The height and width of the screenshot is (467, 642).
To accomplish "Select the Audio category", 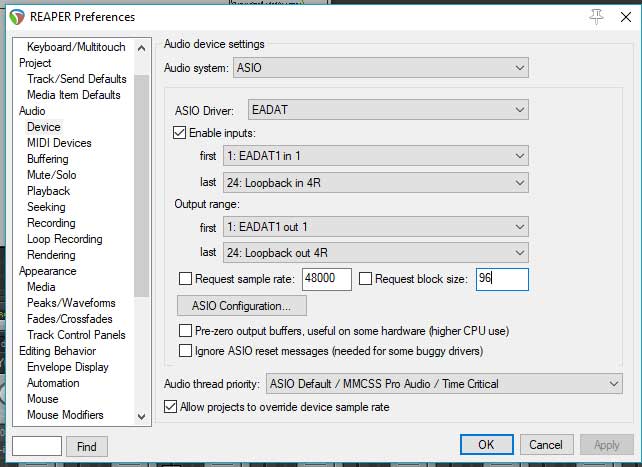I will point(32,111).
